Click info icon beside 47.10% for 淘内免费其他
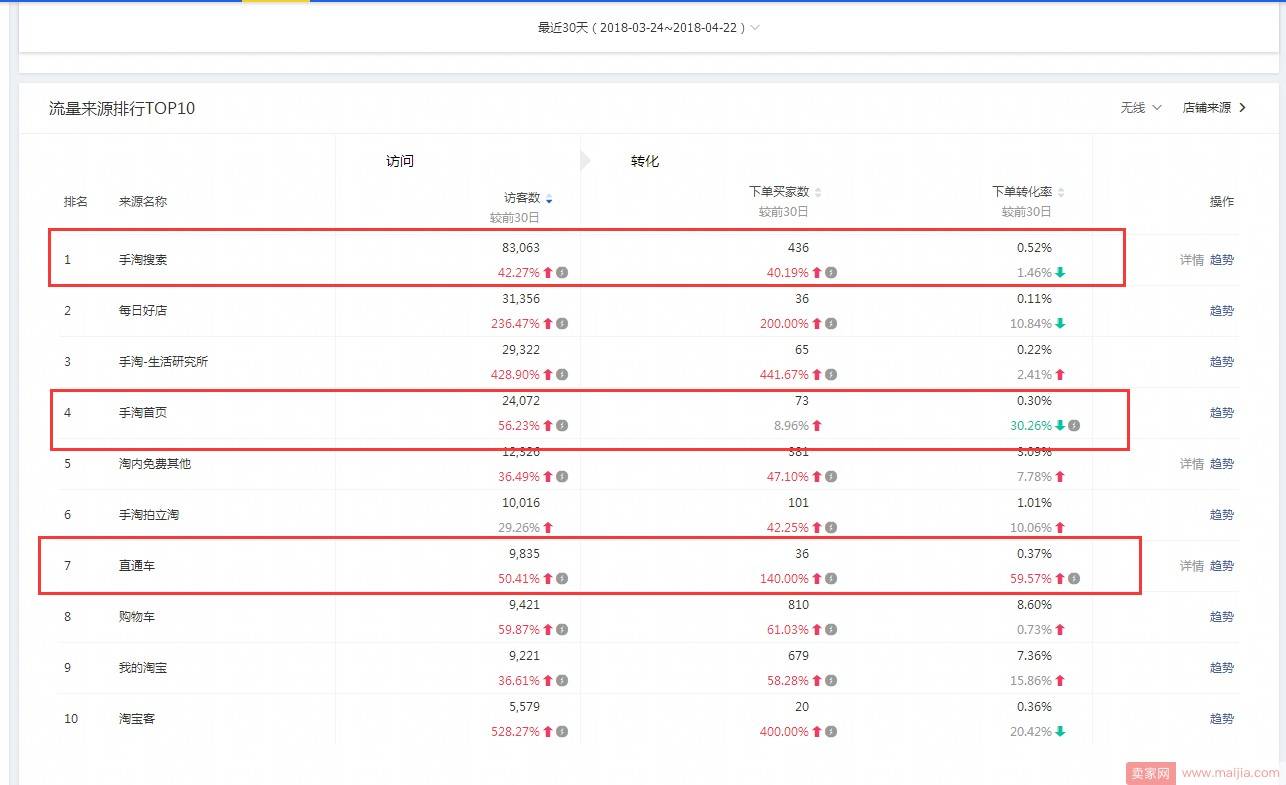 pos(832,477)
